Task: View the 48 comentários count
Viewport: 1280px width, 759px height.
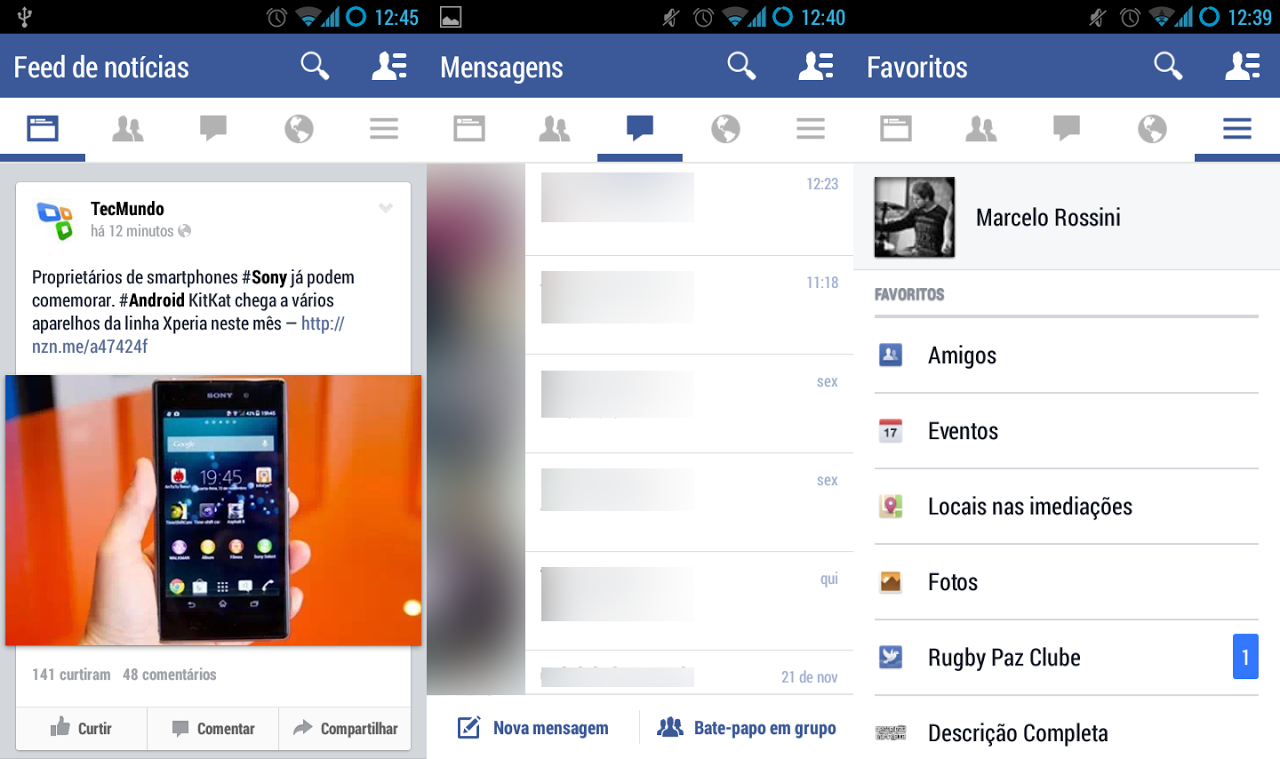Action: 169,674
